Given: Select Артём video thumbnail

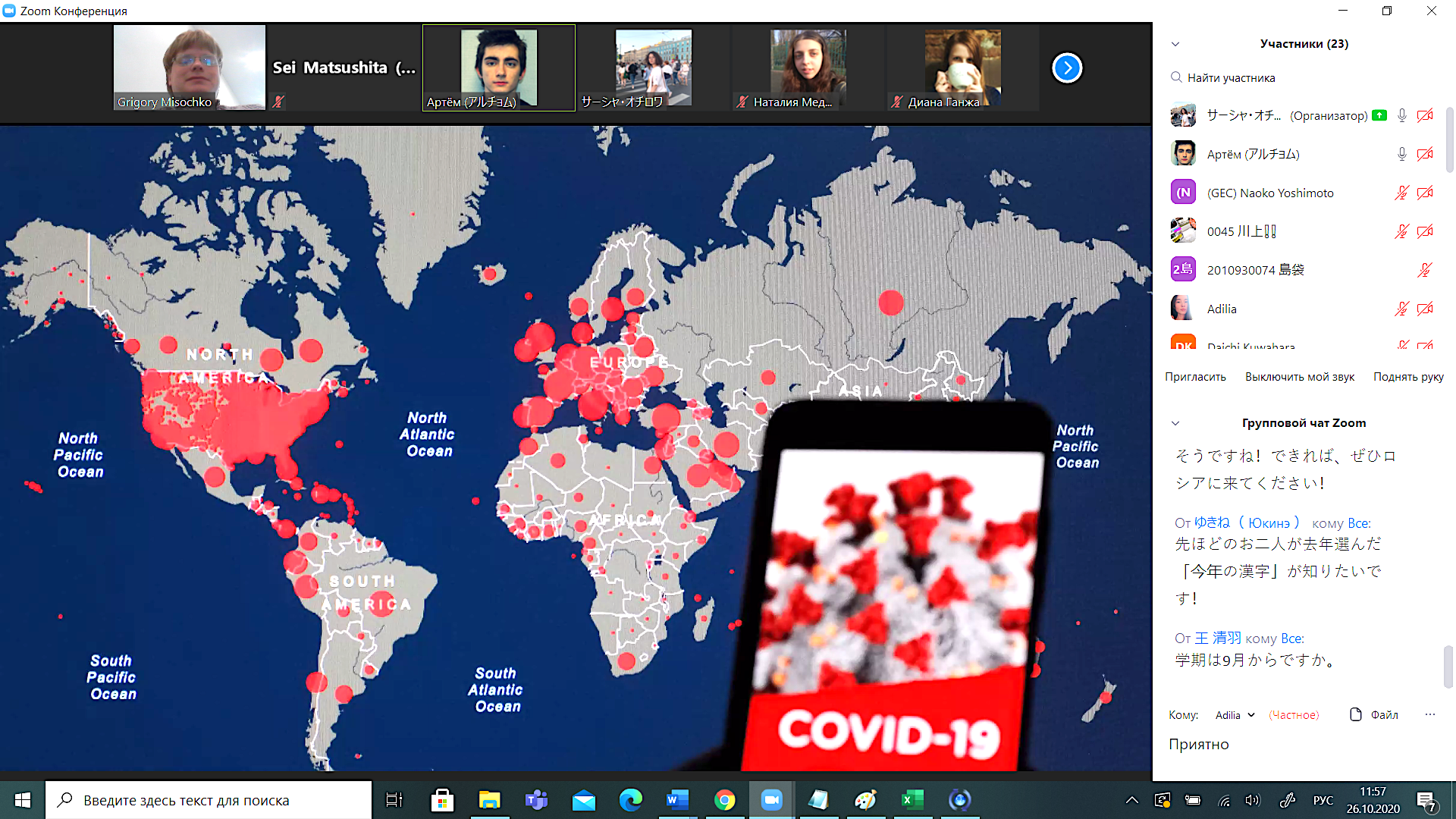Looking at the screenshot, I should point(499,68).
